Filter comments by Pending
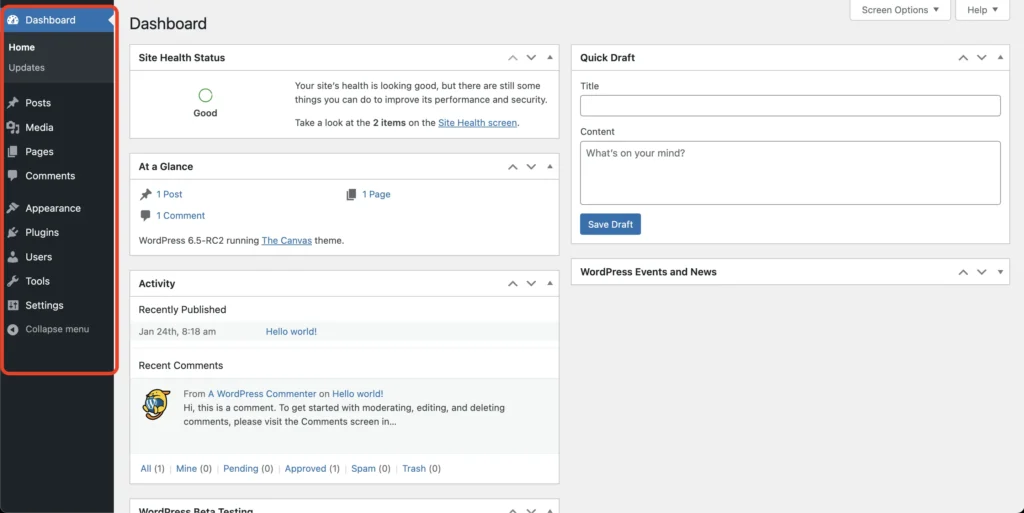1024x513 pixels. (x=240, y=468)
